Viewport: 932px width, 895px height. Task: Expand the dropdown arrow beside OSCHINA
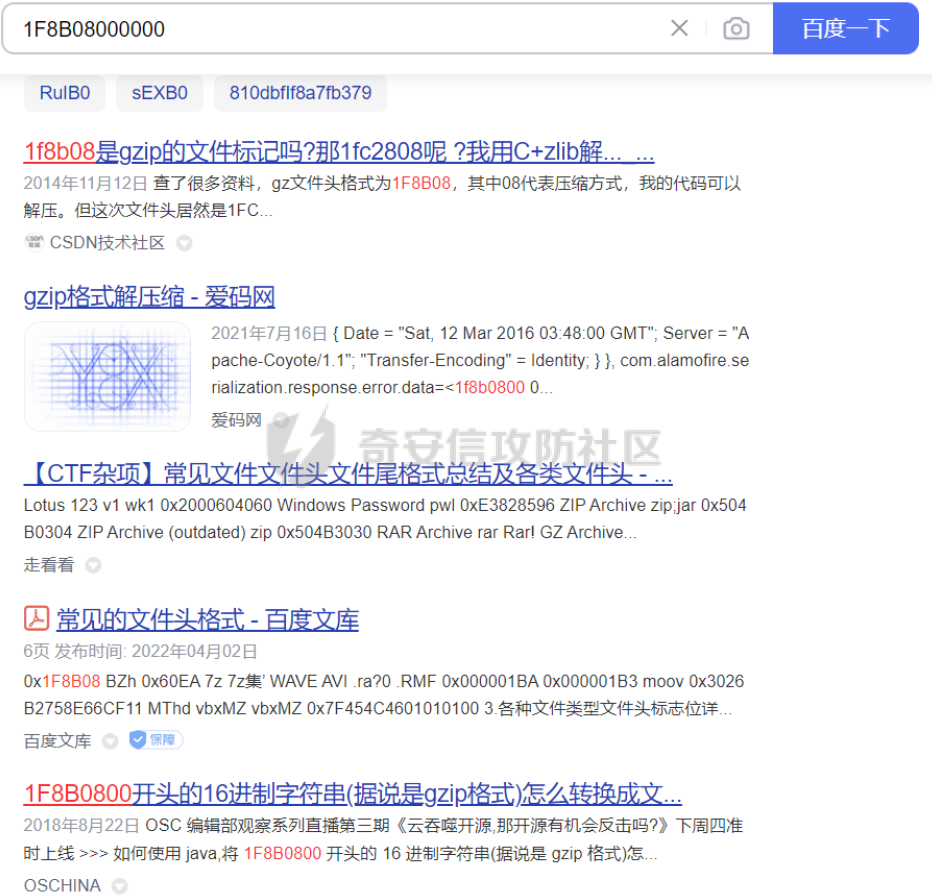119,886
